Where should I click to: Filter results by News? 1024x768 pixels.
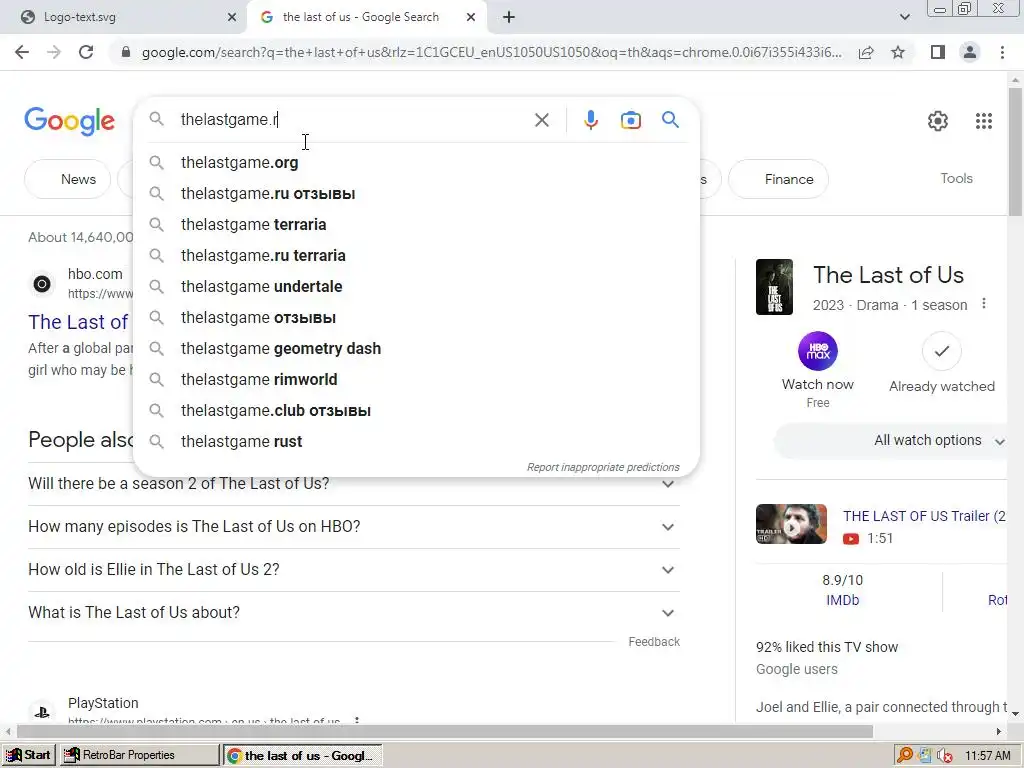(x=68, y=179)
